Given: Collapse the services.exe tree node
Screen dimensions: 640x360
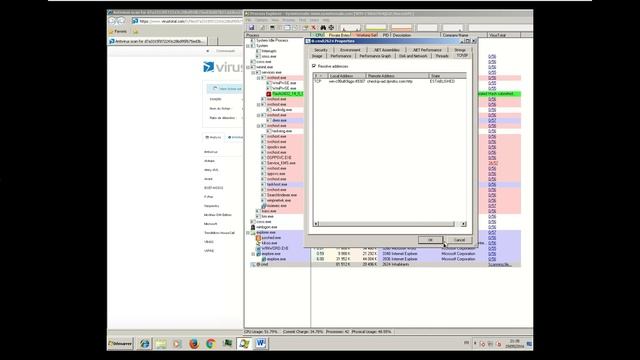Looking at the screenshot, I should [x=253, y=72].
